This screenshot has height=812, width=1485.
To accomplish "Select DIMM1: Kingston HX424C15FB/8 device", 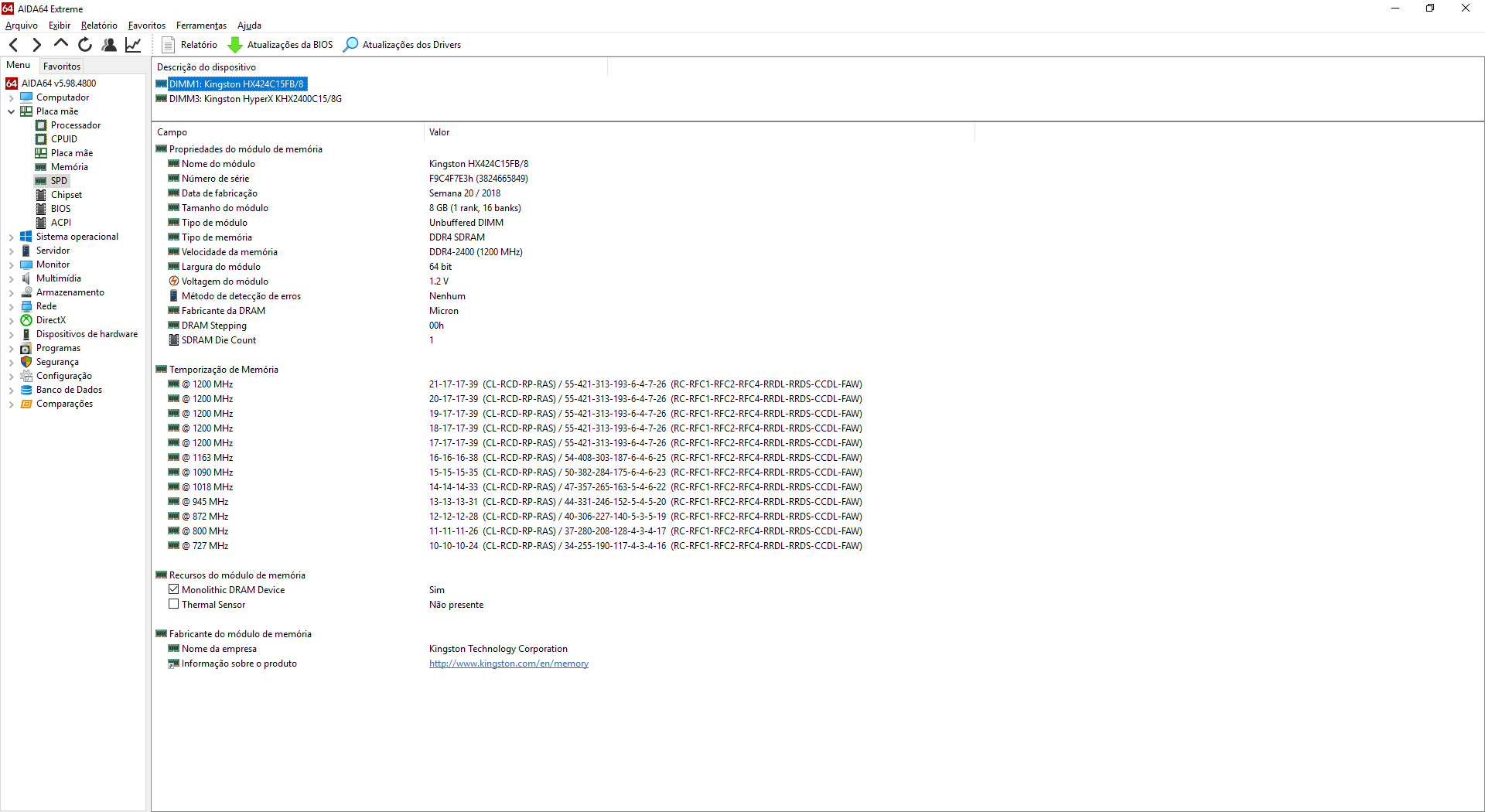I will [x=237, y=84].
